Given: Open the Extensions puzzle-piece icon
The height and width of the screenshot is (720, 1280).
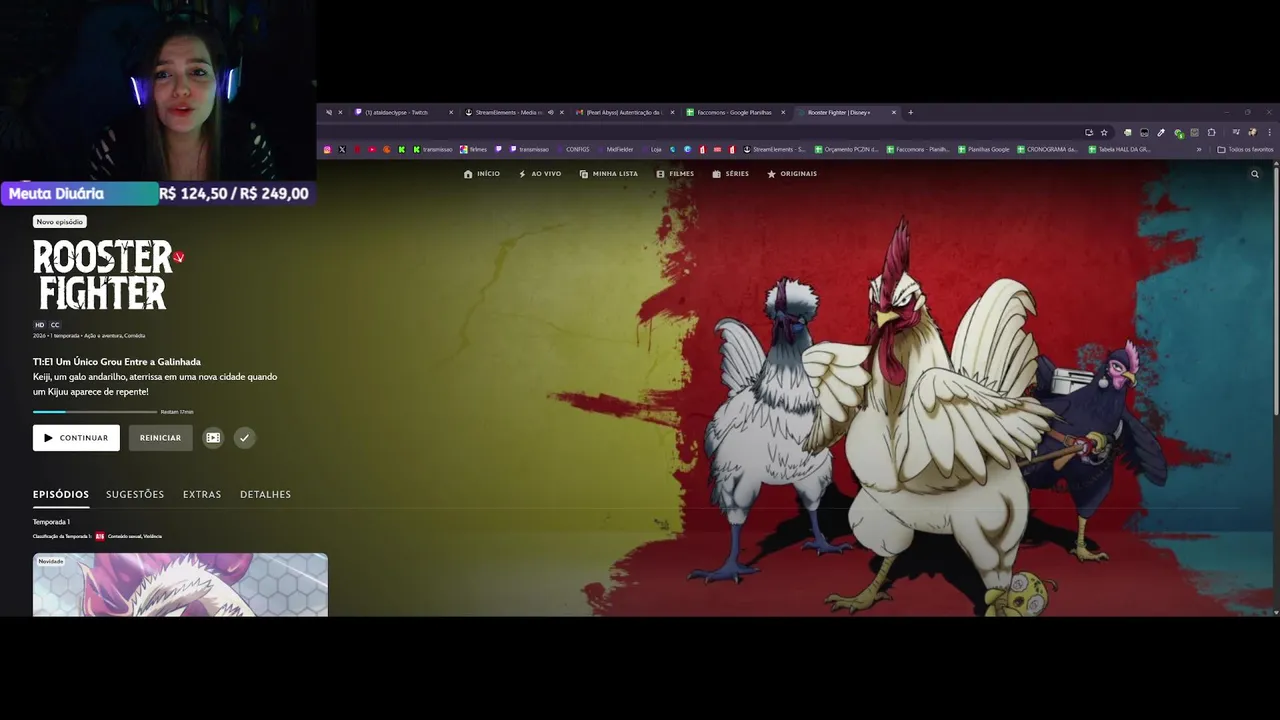Looking at the screenshot, I should click(1211, 132).
